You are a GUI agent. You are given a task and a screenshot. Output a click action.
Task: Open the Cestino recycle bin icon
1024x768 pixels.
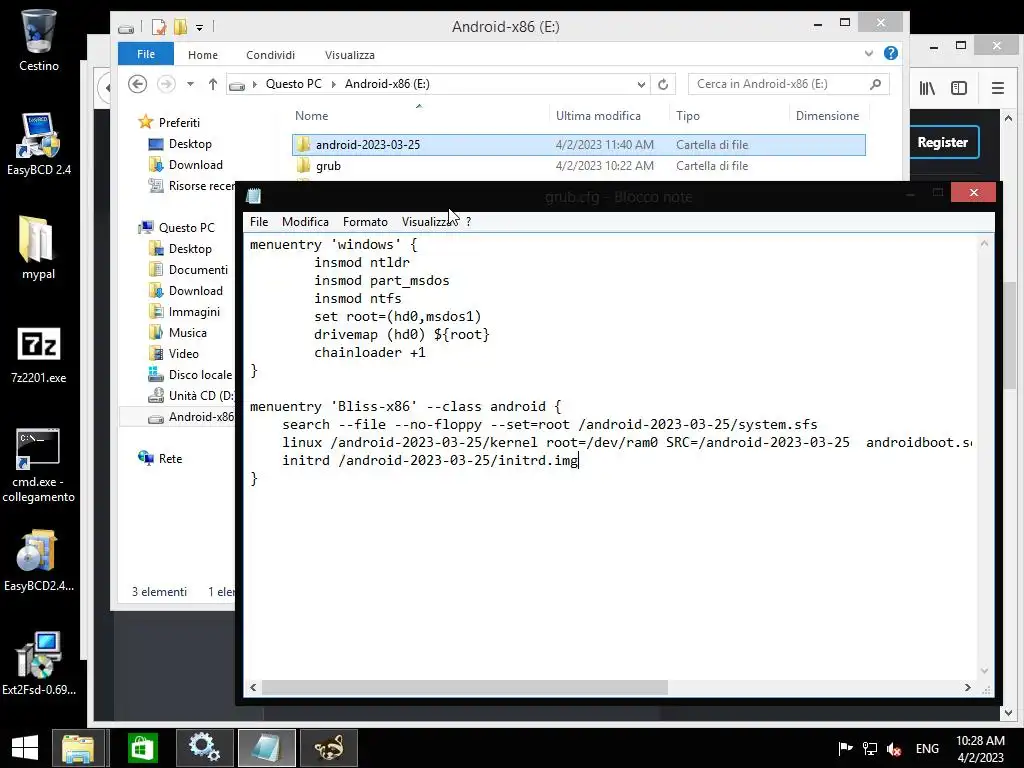pyautogui.click(x=39, y=40)
